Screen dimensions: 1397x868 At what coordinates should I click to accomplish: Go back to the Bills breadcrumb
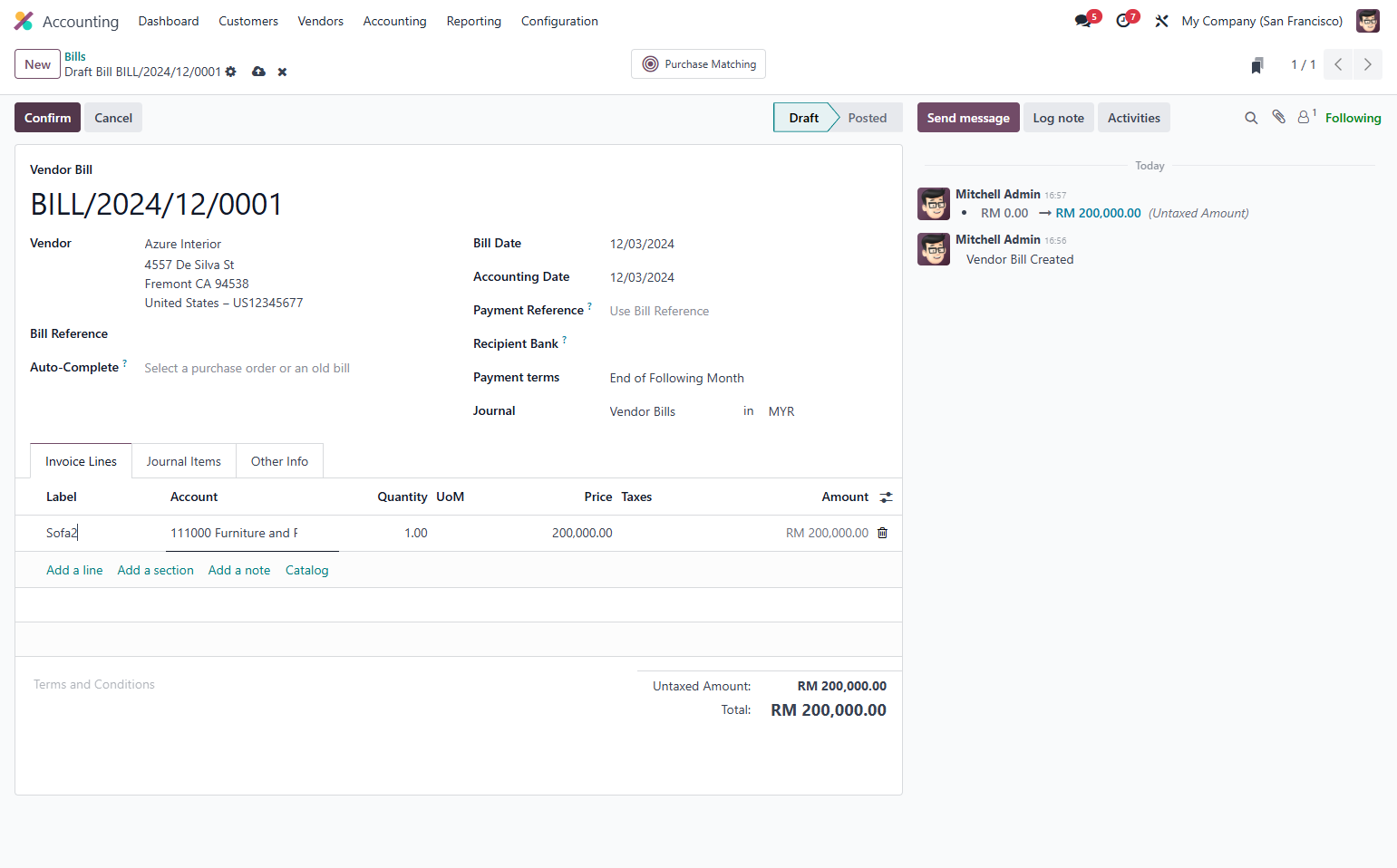(75, 56)
